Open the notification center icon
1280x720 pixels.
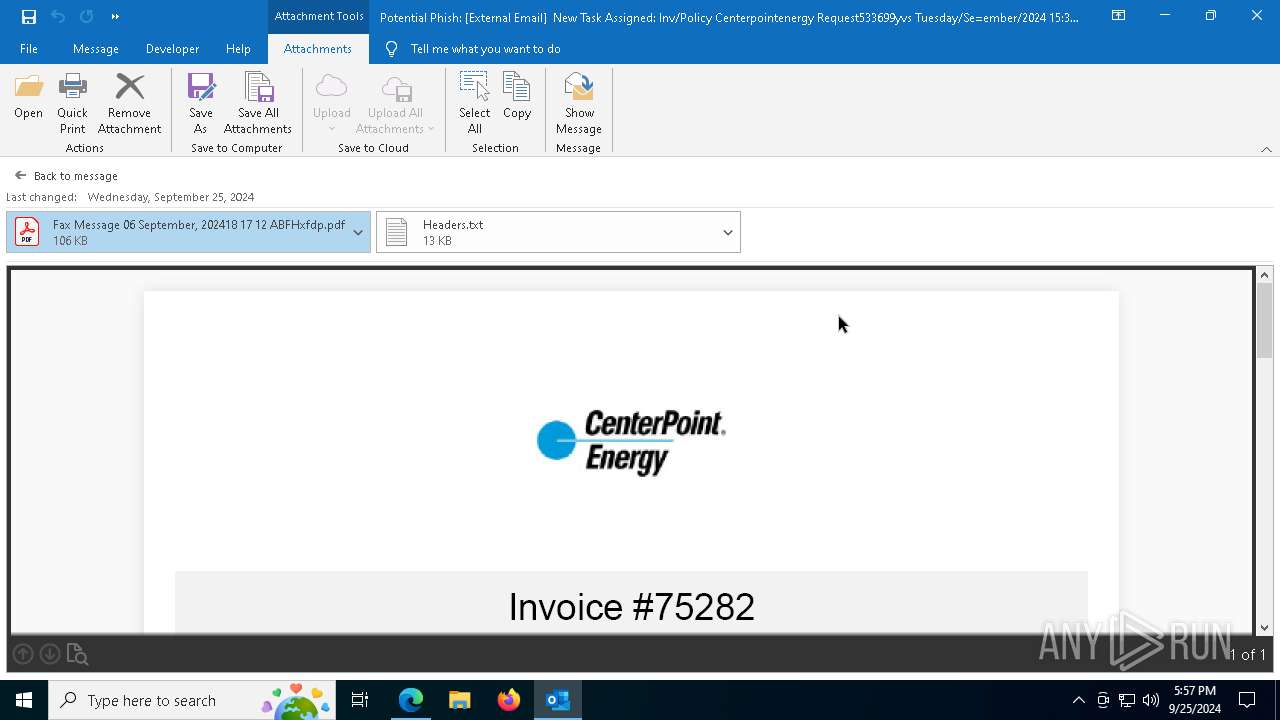tap(1247, 700)
